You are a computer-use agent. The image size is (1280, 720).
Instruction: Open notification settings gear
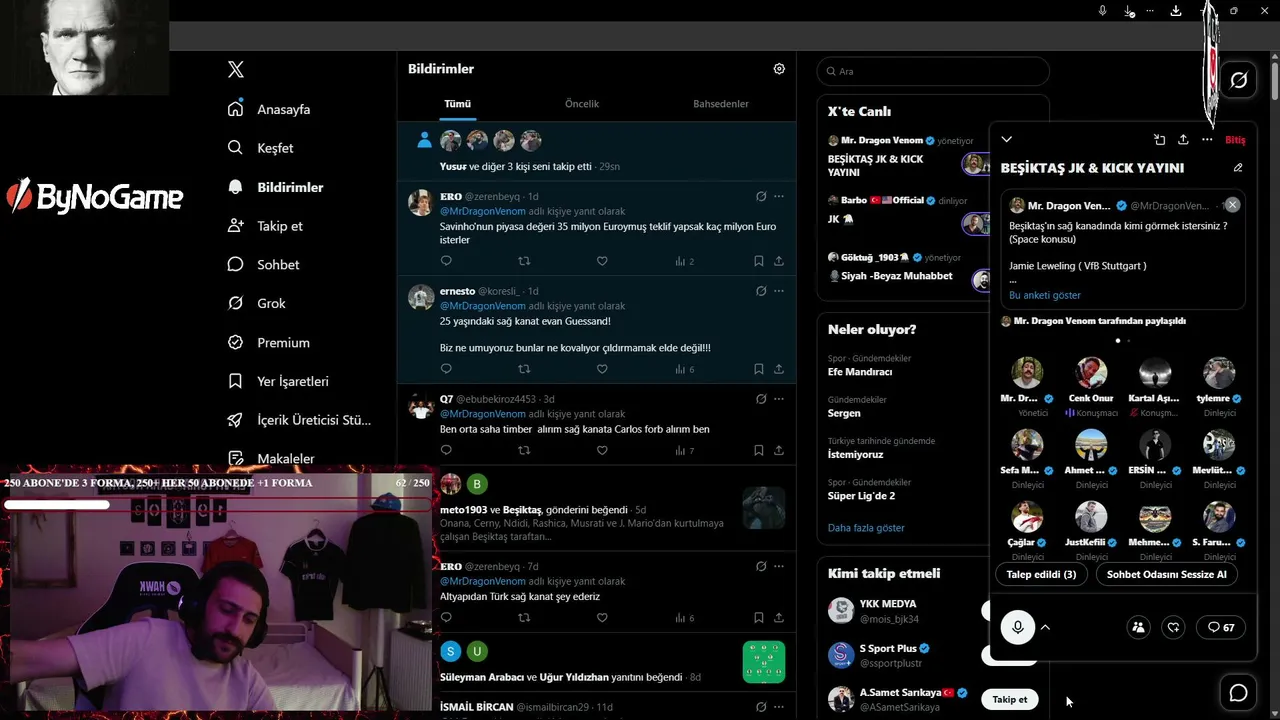tap(779, 69)
